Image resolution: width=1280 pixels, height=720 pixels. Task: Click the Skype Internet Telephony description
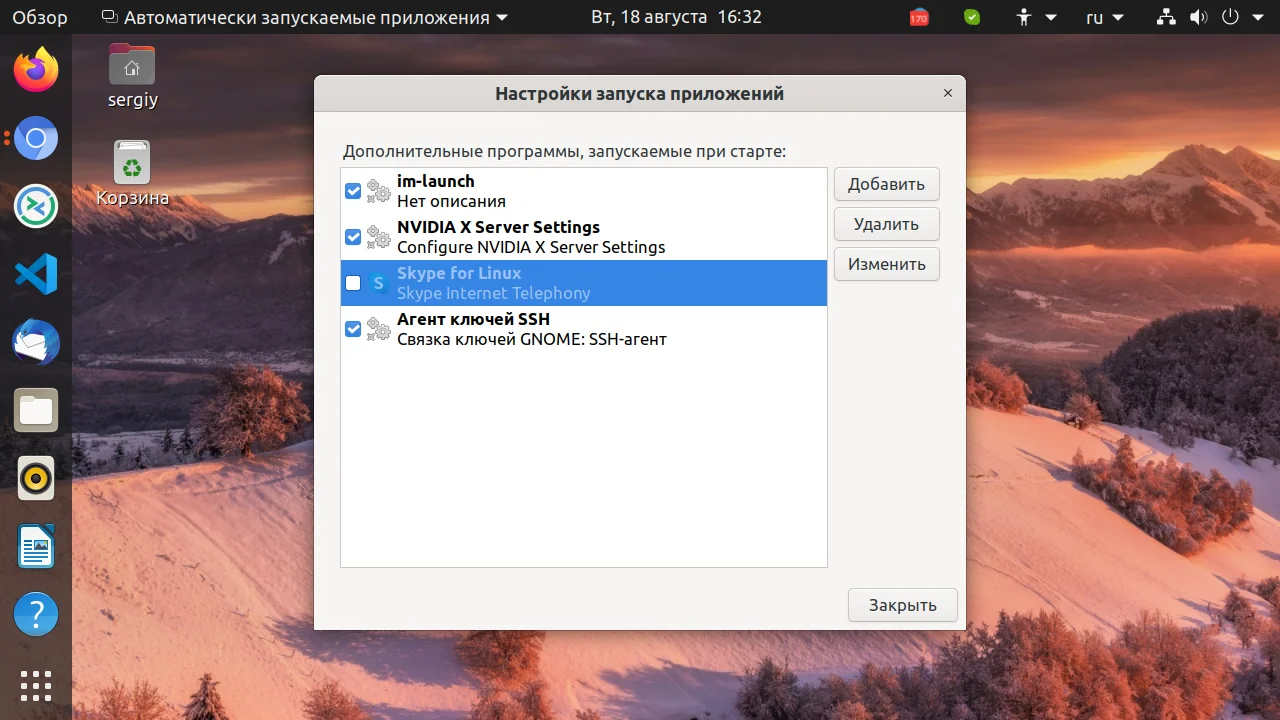coord(494,293)
